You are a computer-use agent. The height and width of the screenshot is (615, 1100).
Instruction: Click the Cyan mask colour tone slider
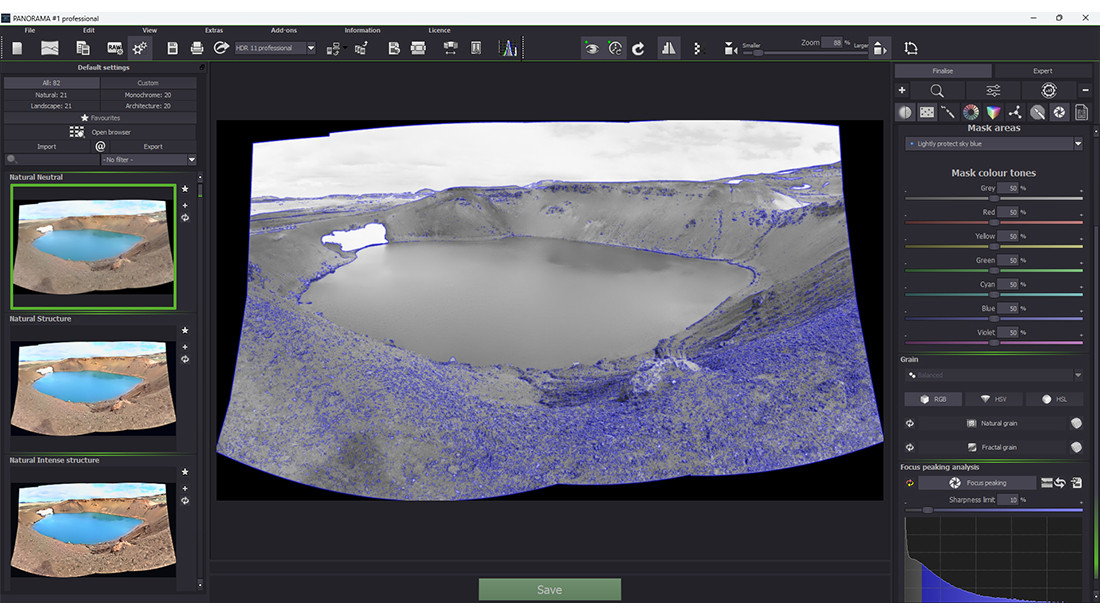[993, 294]
